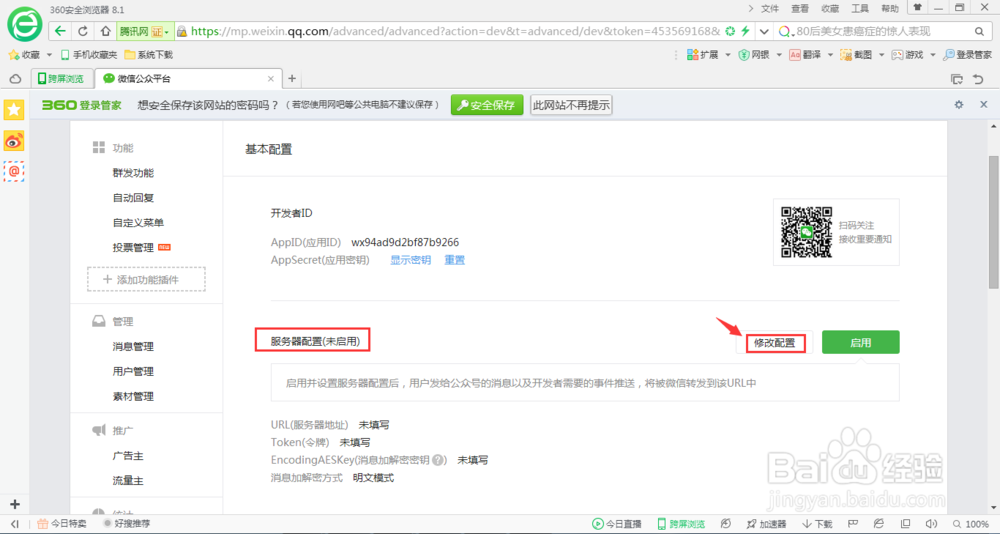Click 今日特卖 in status bar
1000x534 pixels.
[x=62, y=524]
